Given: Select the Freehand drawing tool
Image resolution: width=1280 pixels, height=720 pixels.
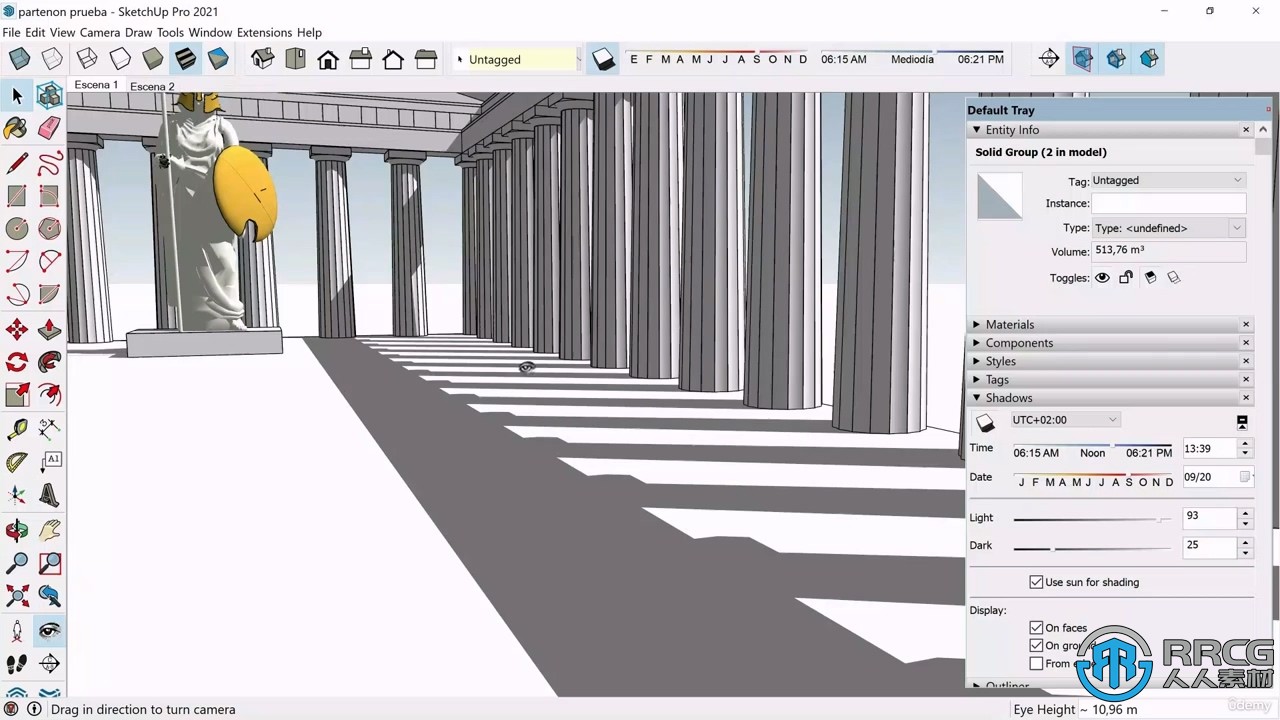Looking at the screenshot, I should (49, 163).
